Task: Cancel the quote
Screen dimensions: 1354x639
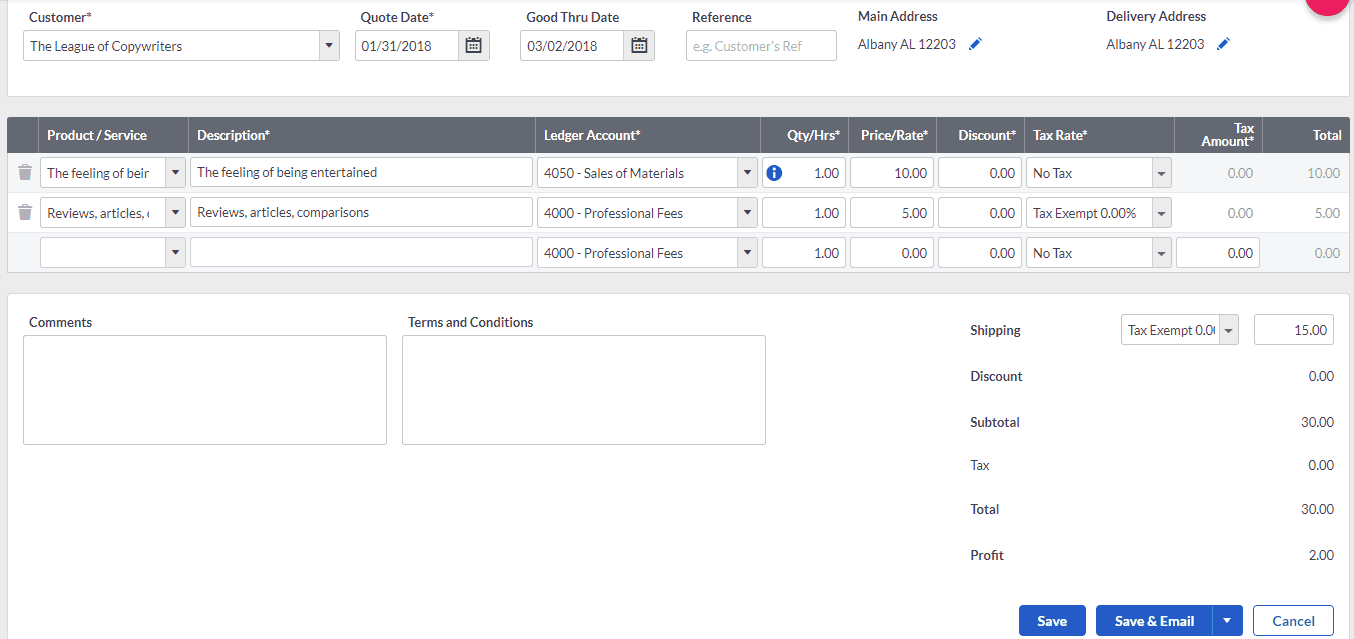Action: [x=1293, y=620]
